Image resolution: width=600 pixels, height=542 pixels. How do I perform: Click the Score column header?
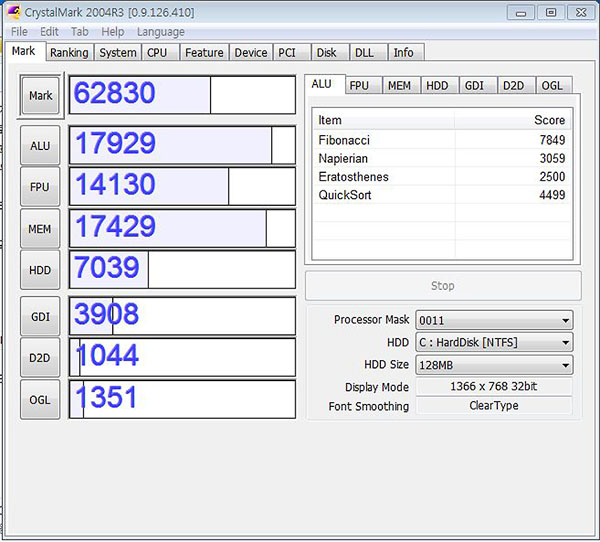point(514,120)
